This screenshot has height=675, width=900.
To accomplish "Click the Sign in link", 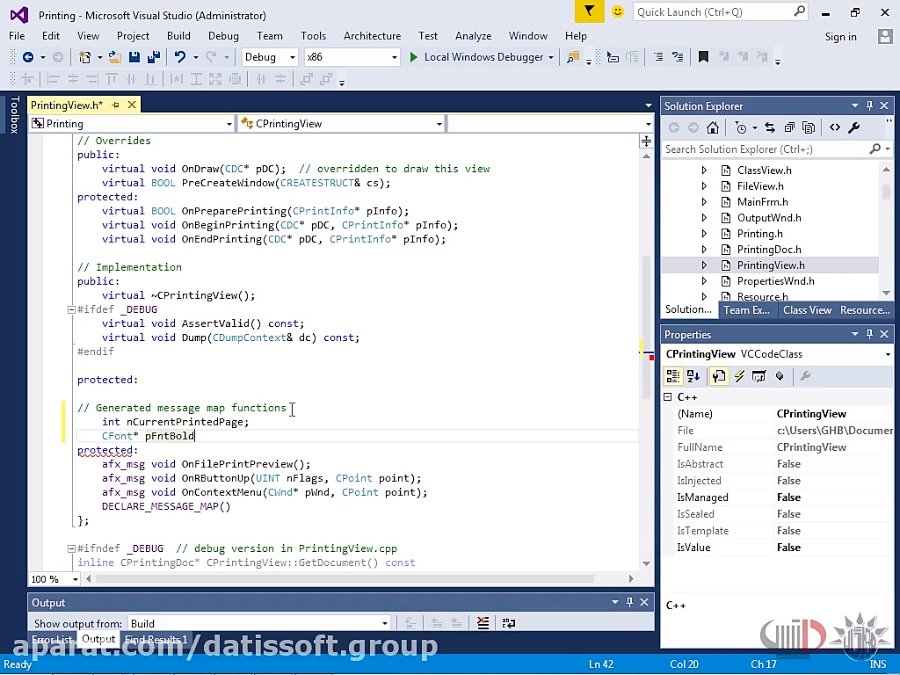I will click(x=840, y=37).
